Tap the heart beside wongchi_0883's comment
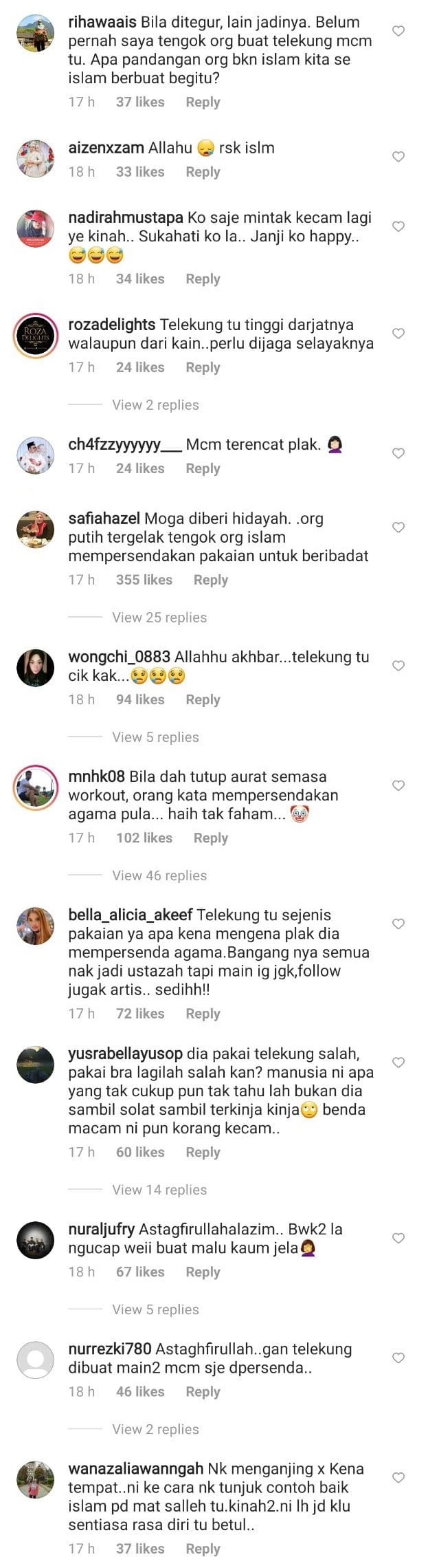 click(398, 666)
